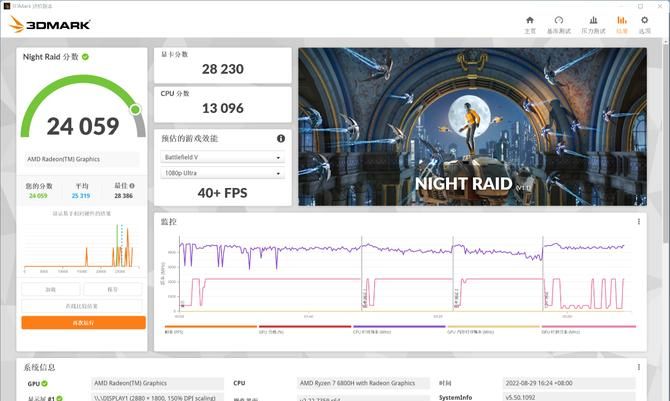Click your score value 24 059 in green
The width and height of the screenshot is (670, 401).
pyautogui.click(x=38, y=196)
